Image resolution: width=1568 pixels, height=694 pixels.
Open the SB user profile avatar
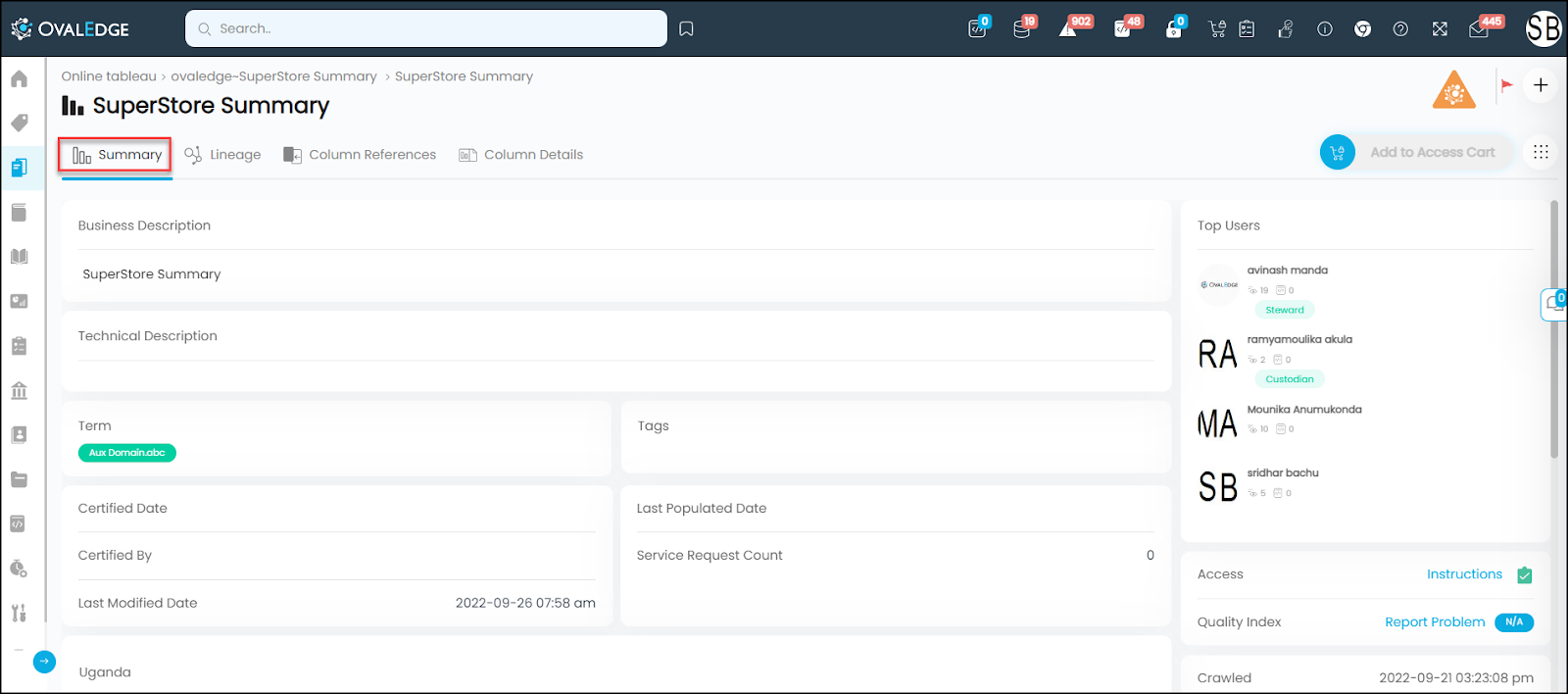click(1543, 28)
